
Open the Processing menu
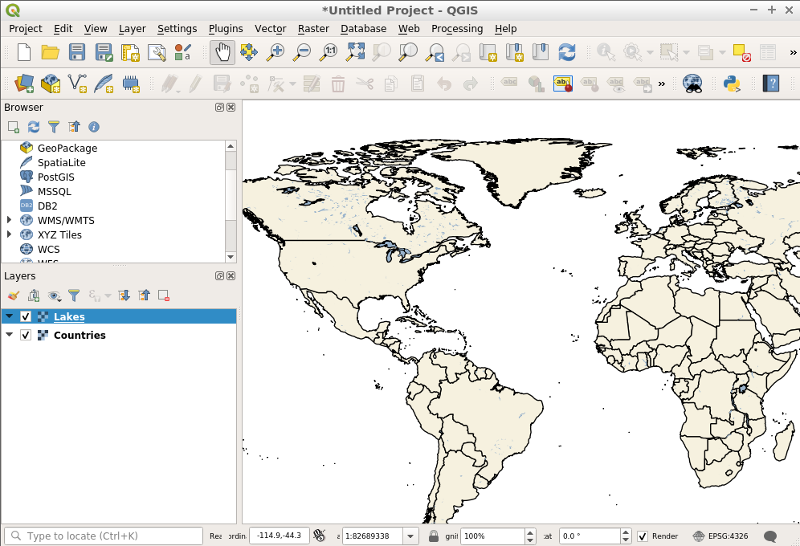click(457, 29)
